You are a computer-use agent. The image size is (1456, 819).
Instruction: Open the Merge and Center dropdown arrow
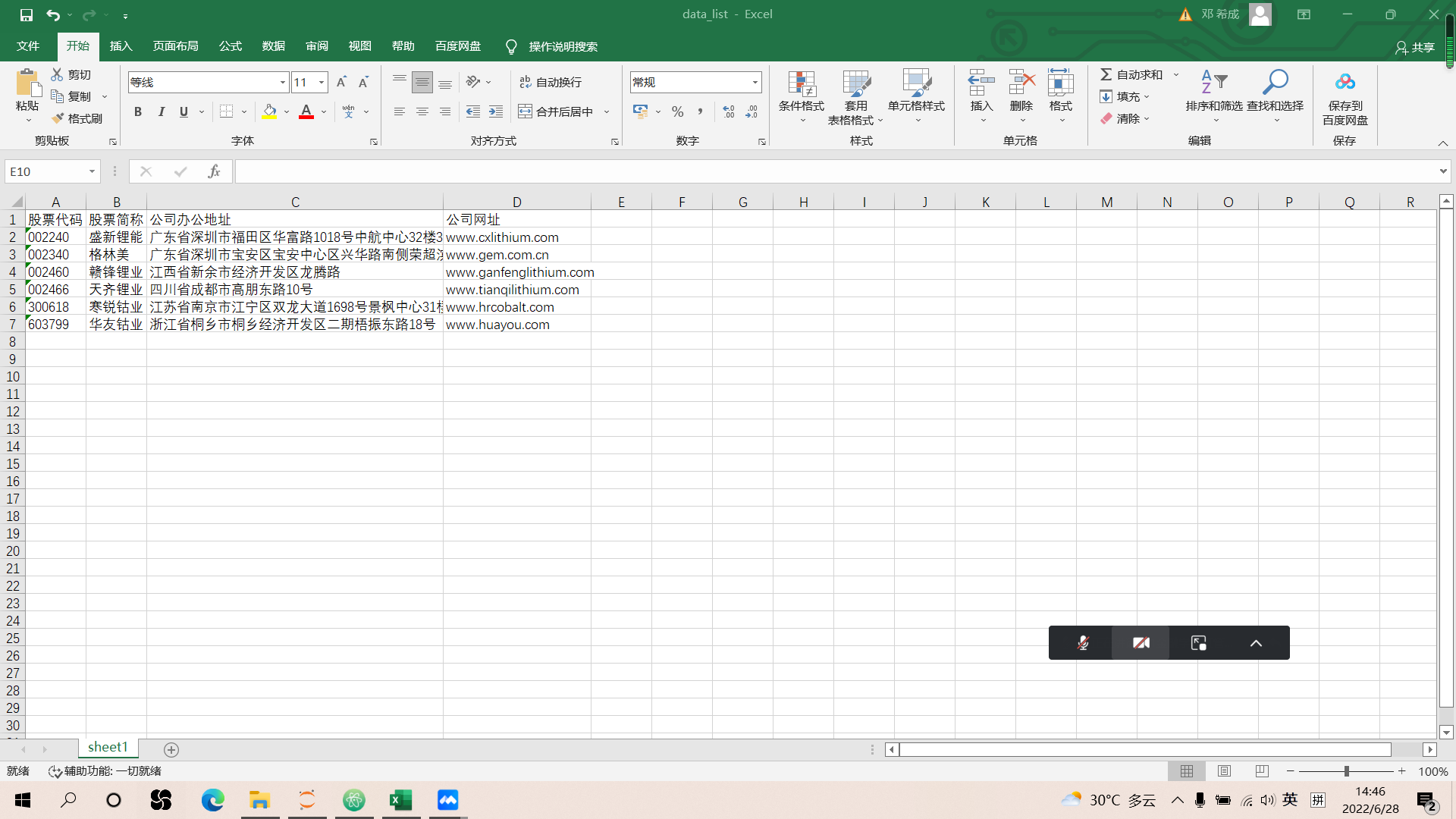tap(607, 111)
